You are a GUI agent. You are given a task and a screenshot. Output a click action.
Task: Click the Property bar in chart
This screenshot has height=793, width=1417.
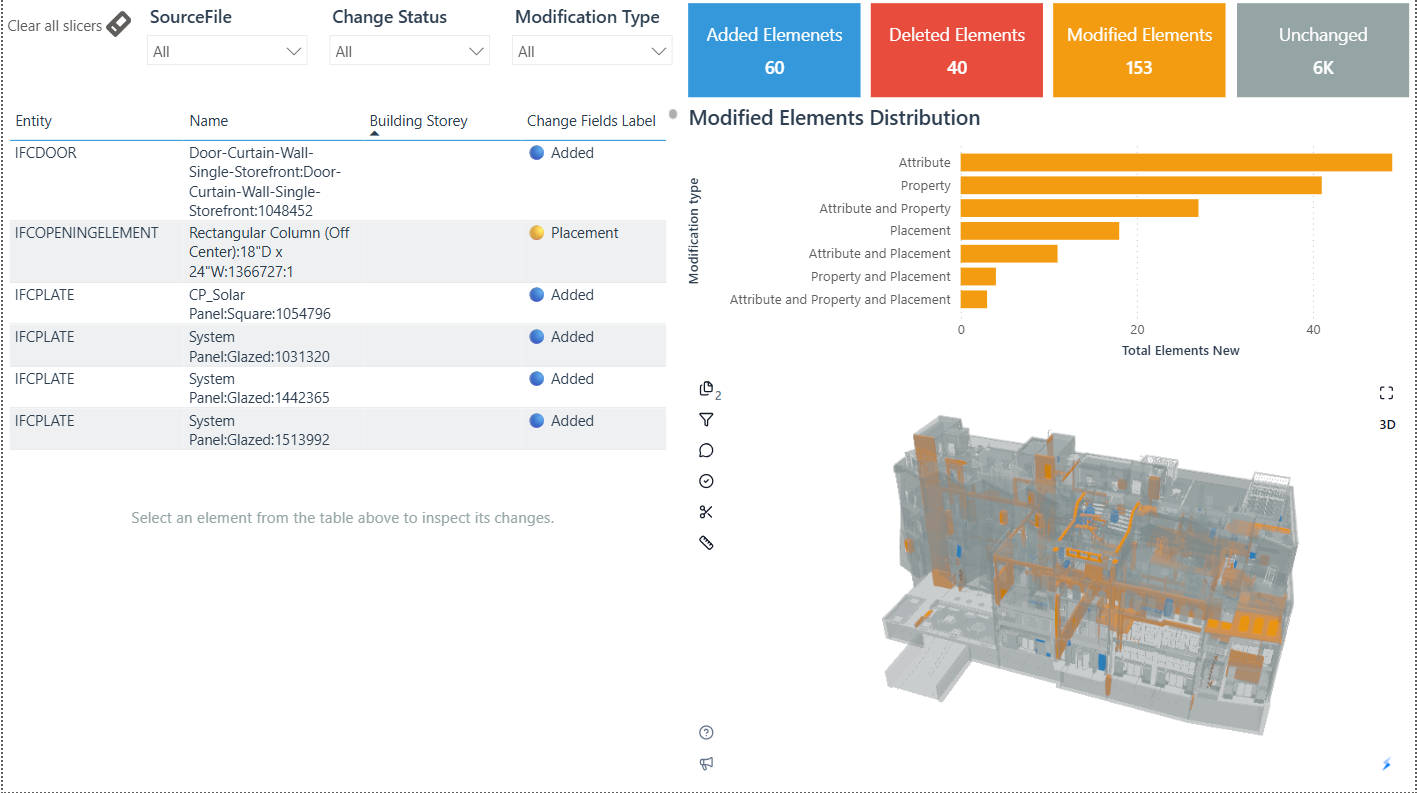coord(1141,185)
